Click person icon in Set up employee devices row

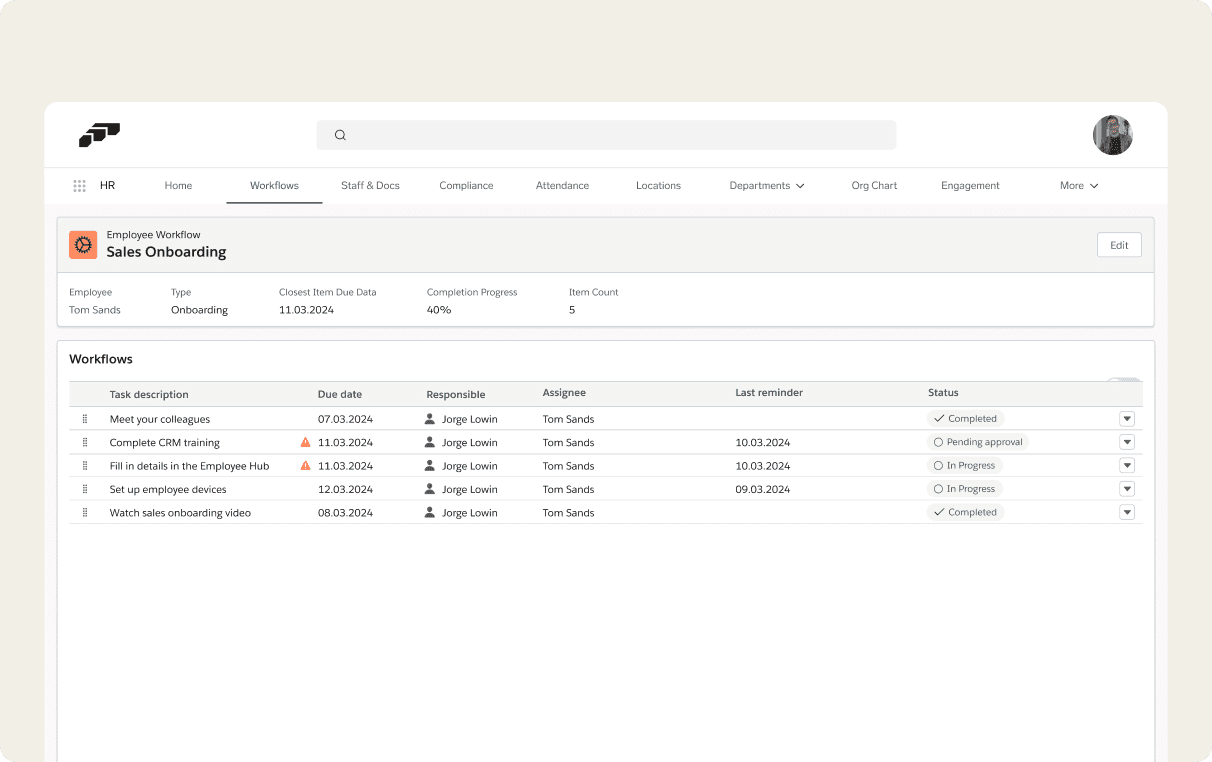pos(430,489)
